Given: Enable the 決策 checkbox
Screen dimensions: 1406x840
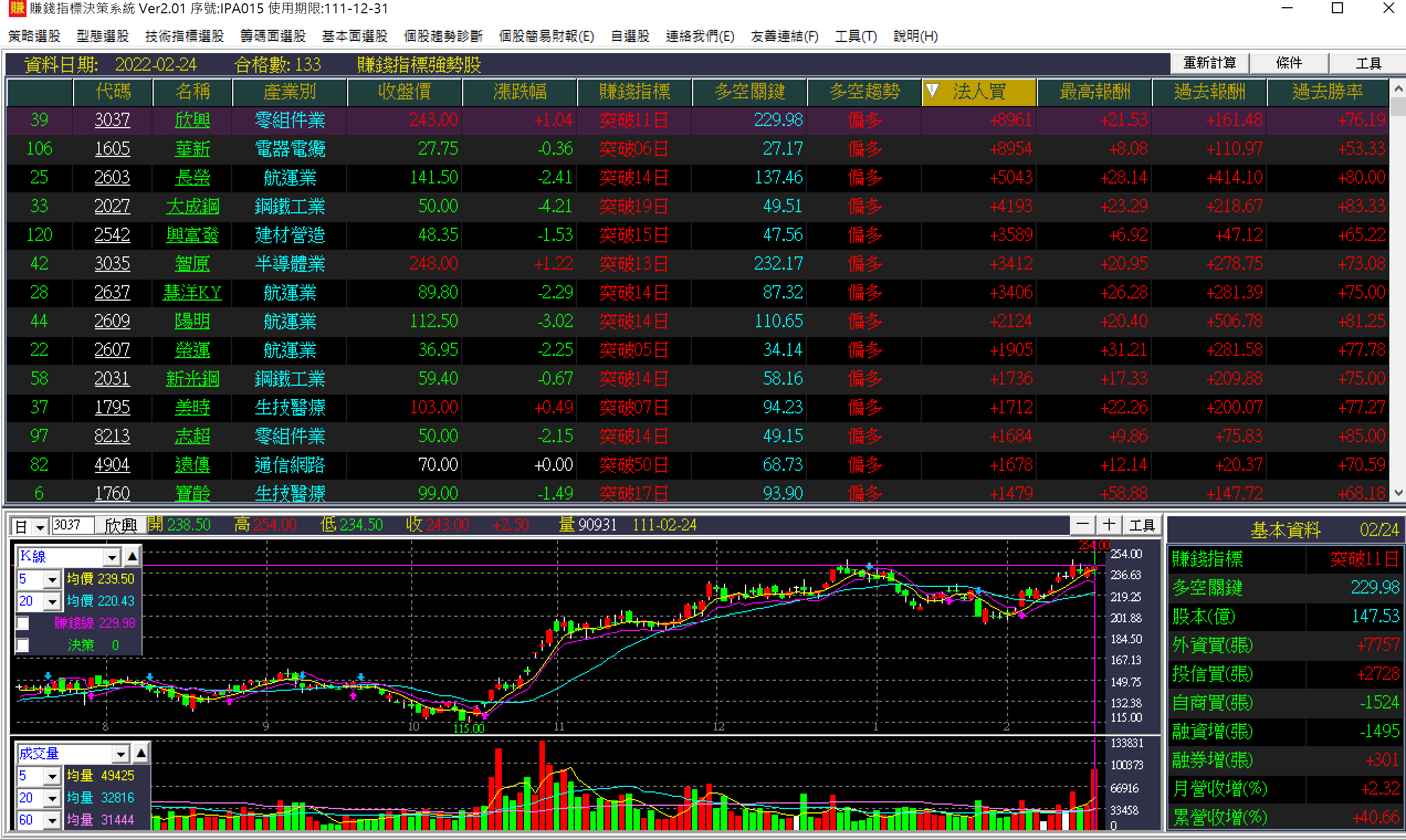Looking at the screenshot, I should coord(23,645).
